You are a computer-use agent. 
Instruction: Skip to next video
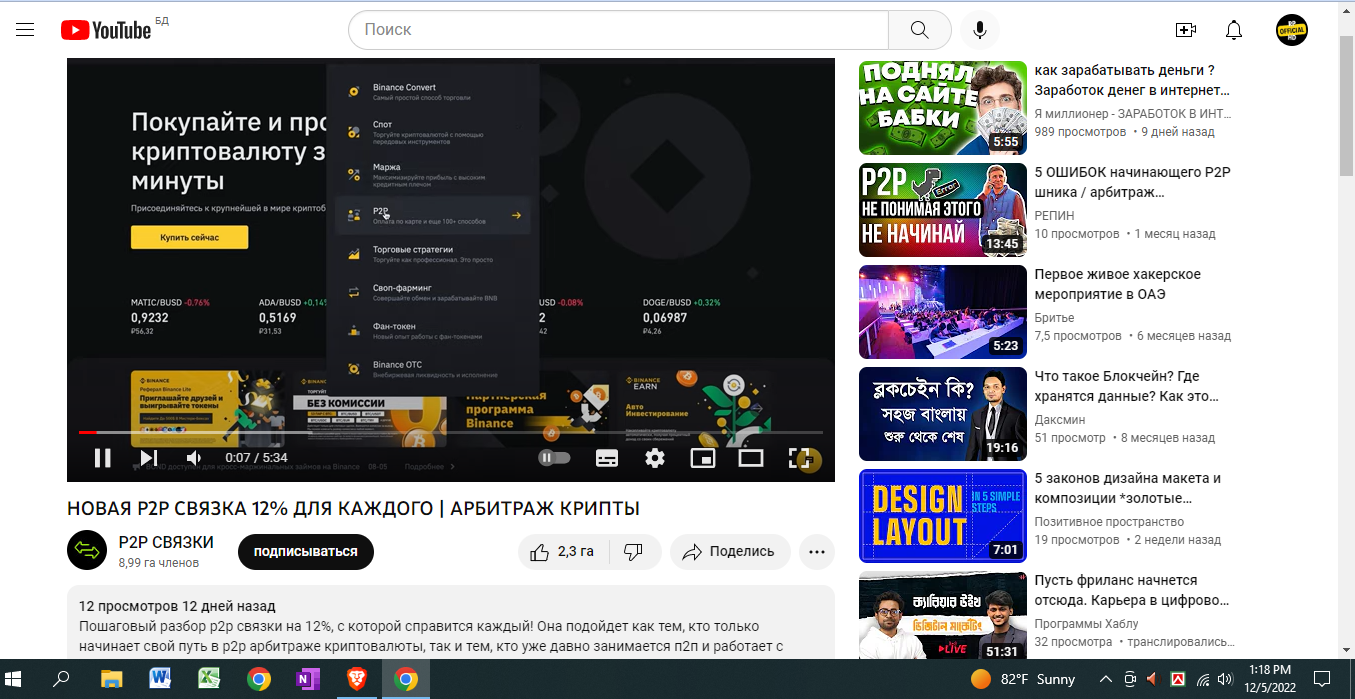[x=148, y=458]
